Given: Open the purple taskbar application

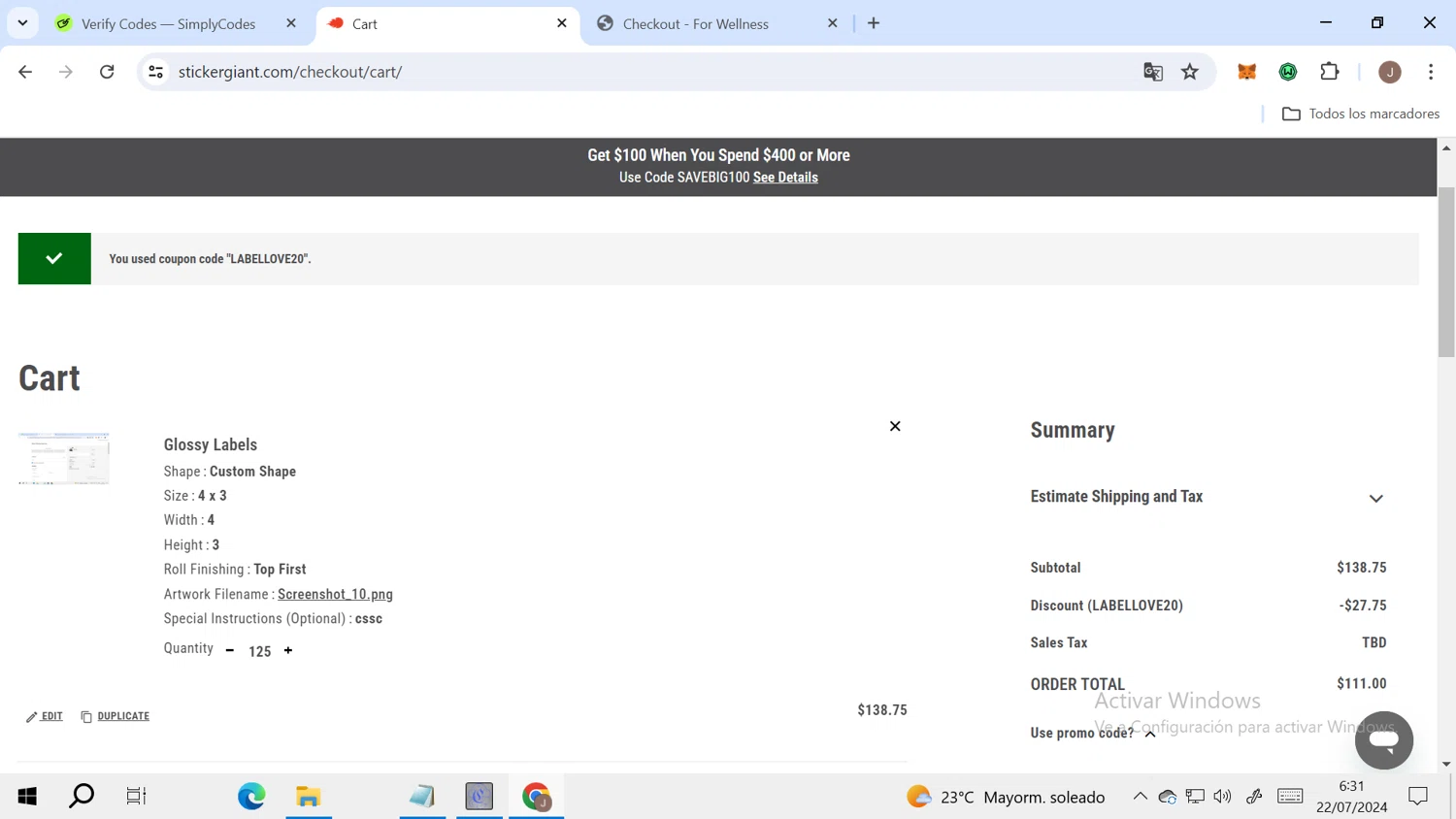Looking at the screenshot, I should [x=480, y=797].
